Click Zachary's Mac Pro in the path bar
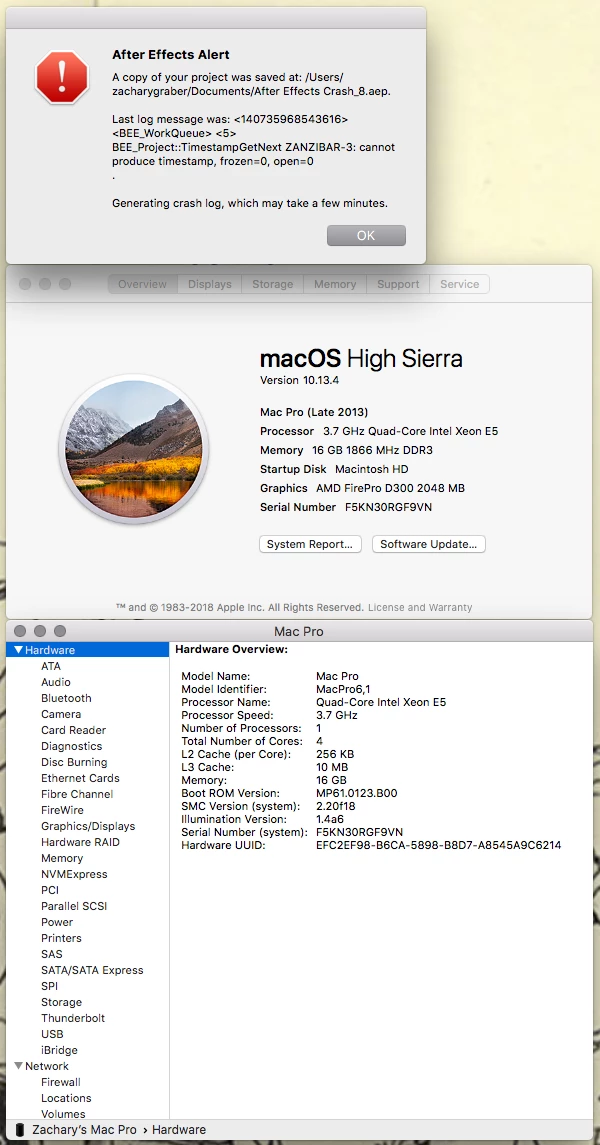This screenshot has height=1145, width=600. (85, 1130)
